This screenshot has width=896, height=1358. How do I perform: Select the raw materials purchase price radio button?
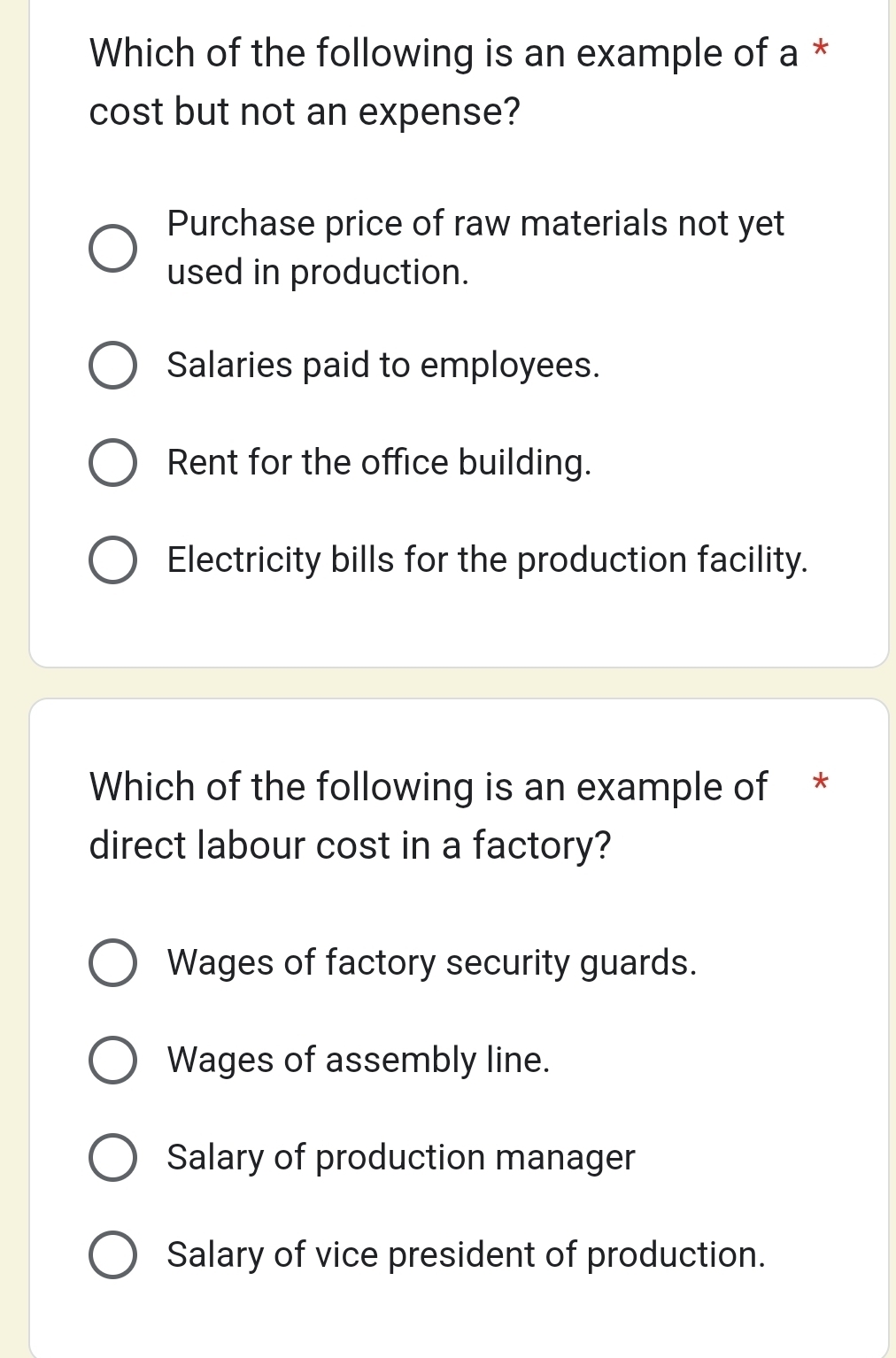pos(113,248)
